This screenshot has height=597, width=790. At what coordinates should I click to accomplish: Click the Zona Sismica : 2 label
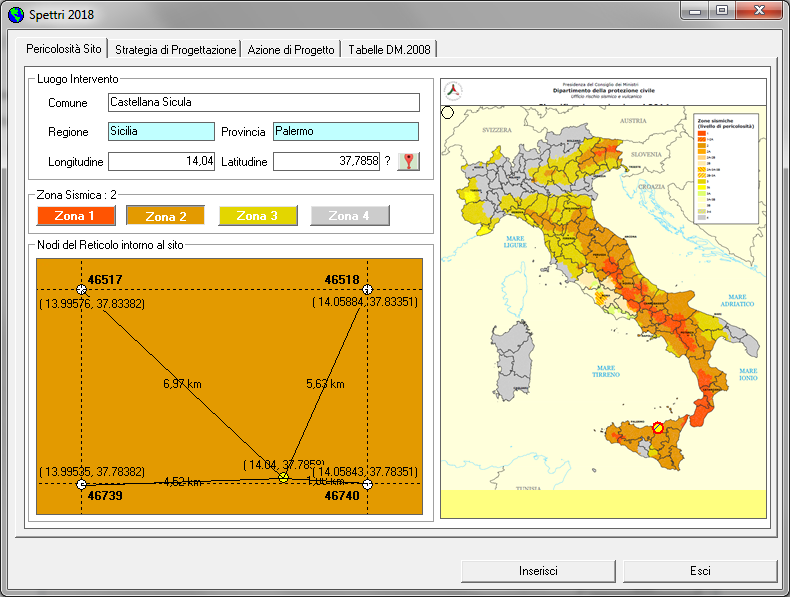(77, 195)
